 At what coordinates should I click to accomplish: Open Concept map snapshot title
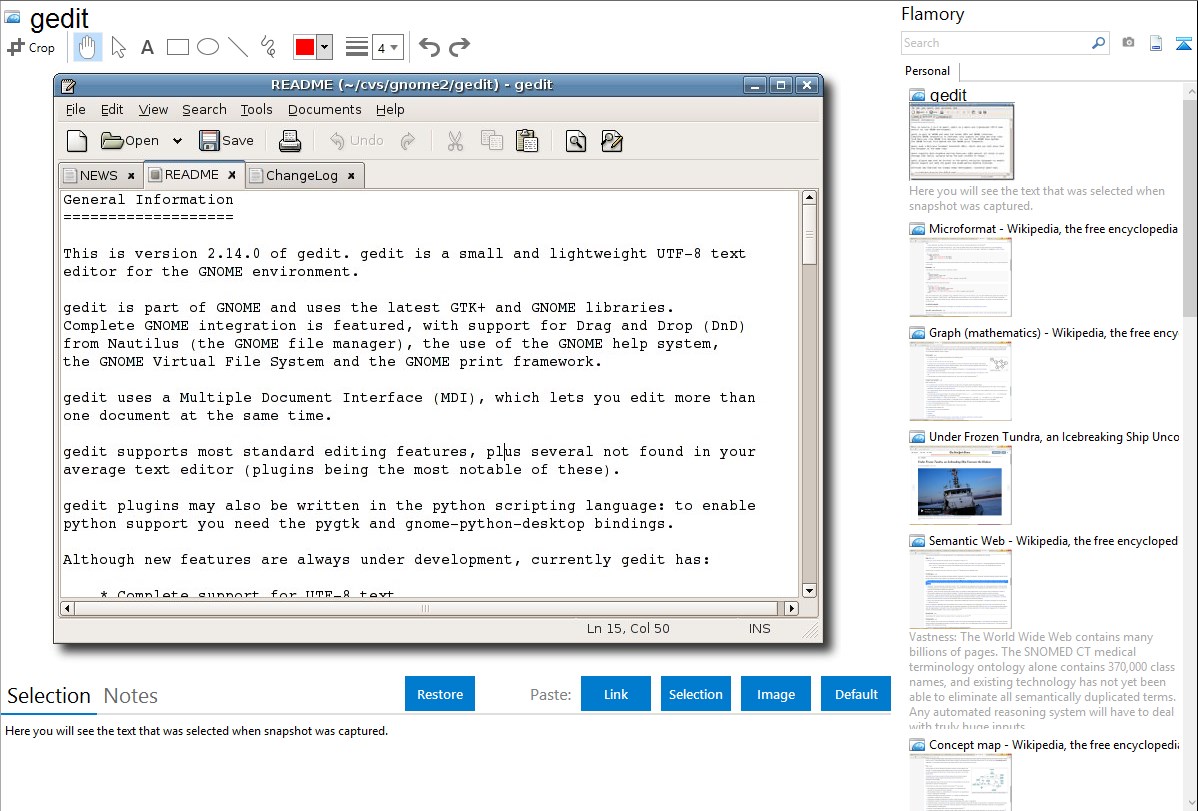point(1053,744)
